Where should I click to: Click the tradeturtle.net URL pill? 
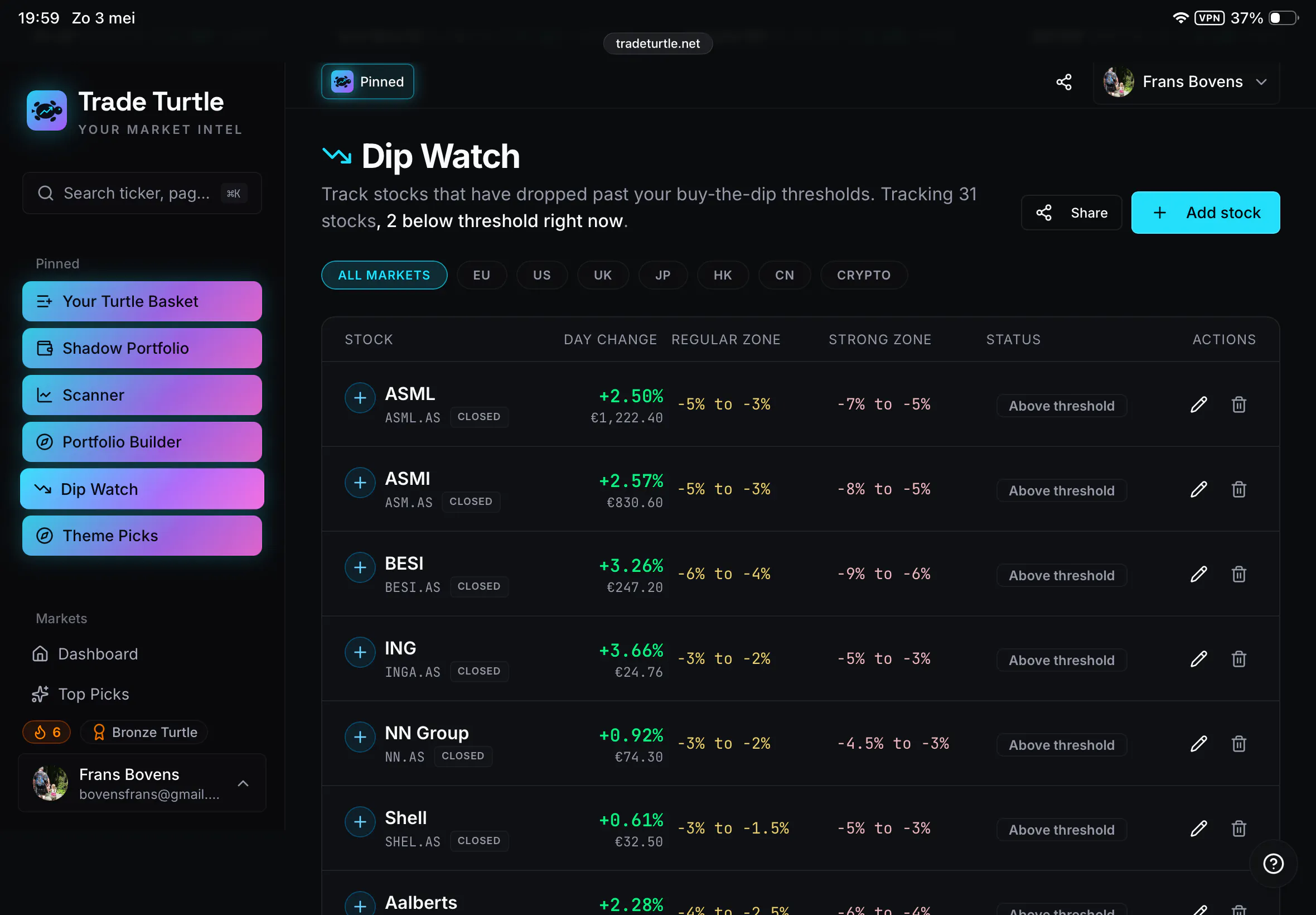(657, 44)
